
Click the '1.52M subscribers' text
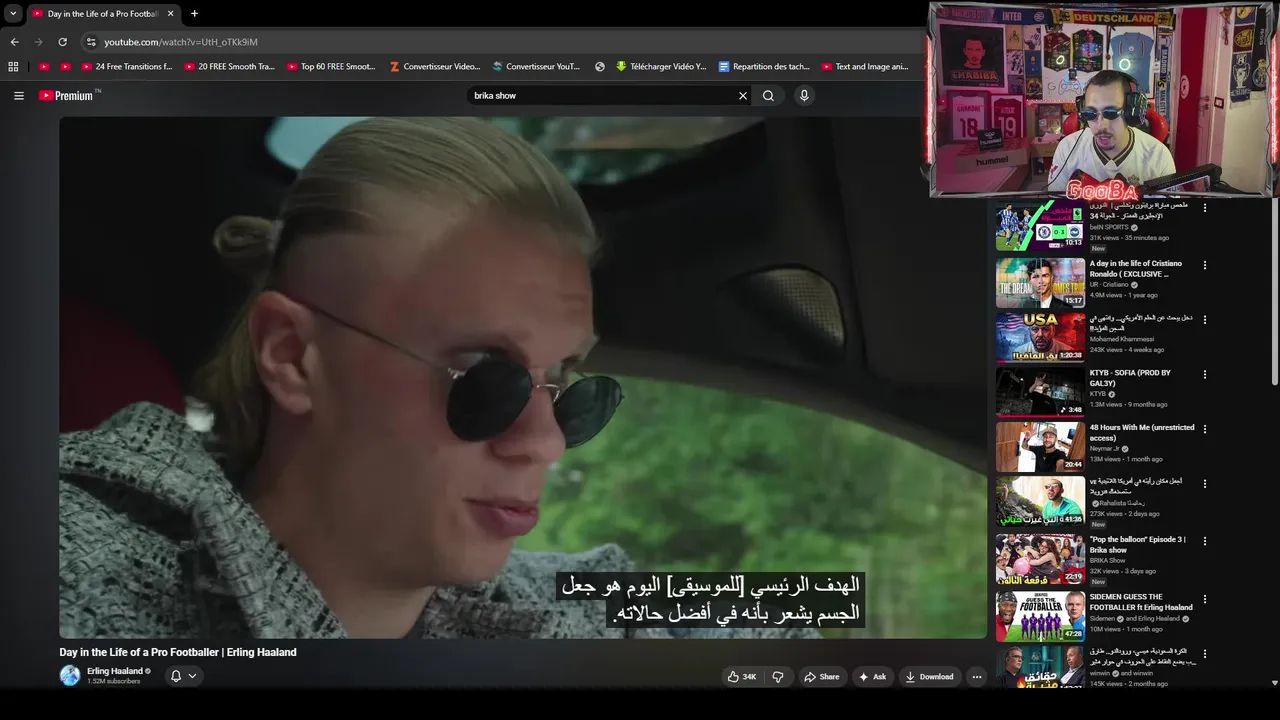pyautogui.click(x=113, y=682)
